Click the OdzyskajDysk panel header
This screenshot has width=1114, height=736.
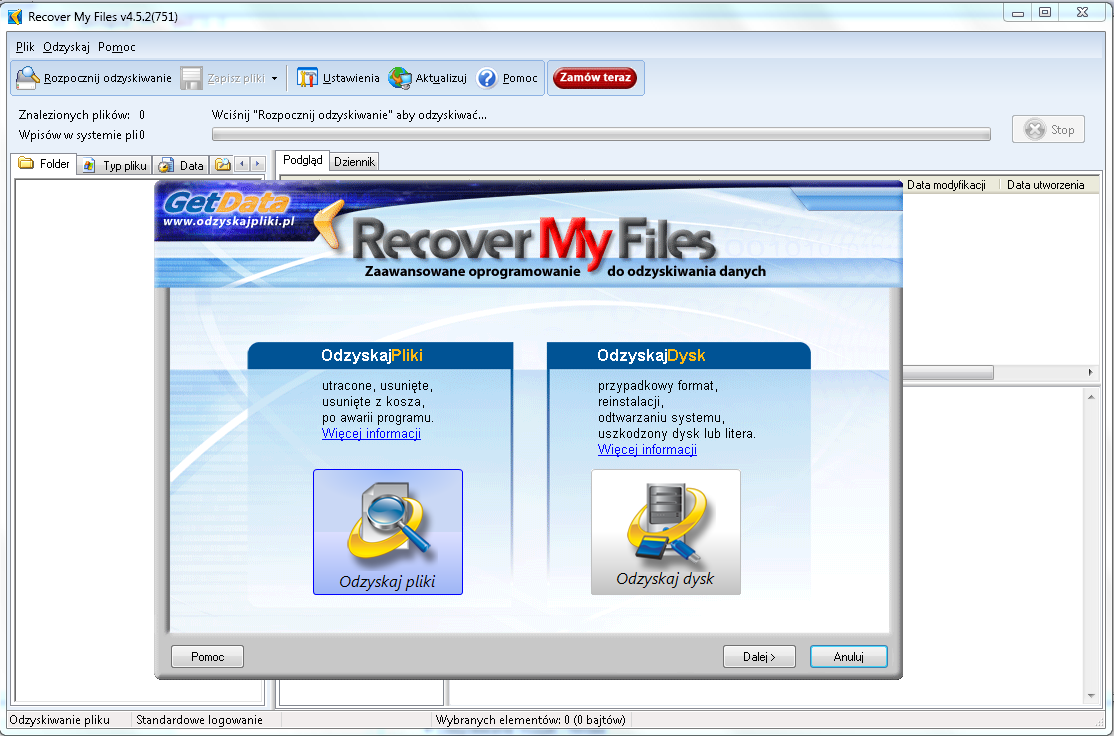(678, 355)
